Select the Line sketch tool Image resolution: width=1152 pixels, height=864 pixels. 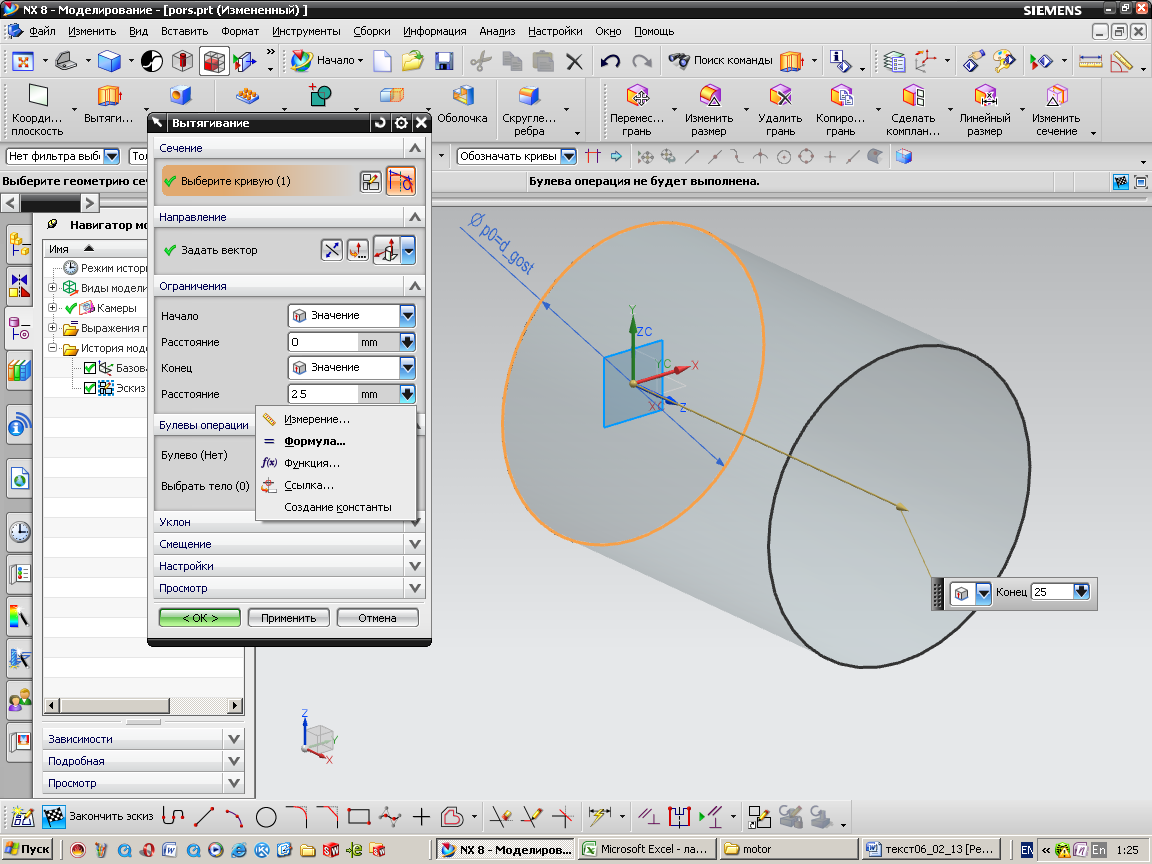click(204, 816)
